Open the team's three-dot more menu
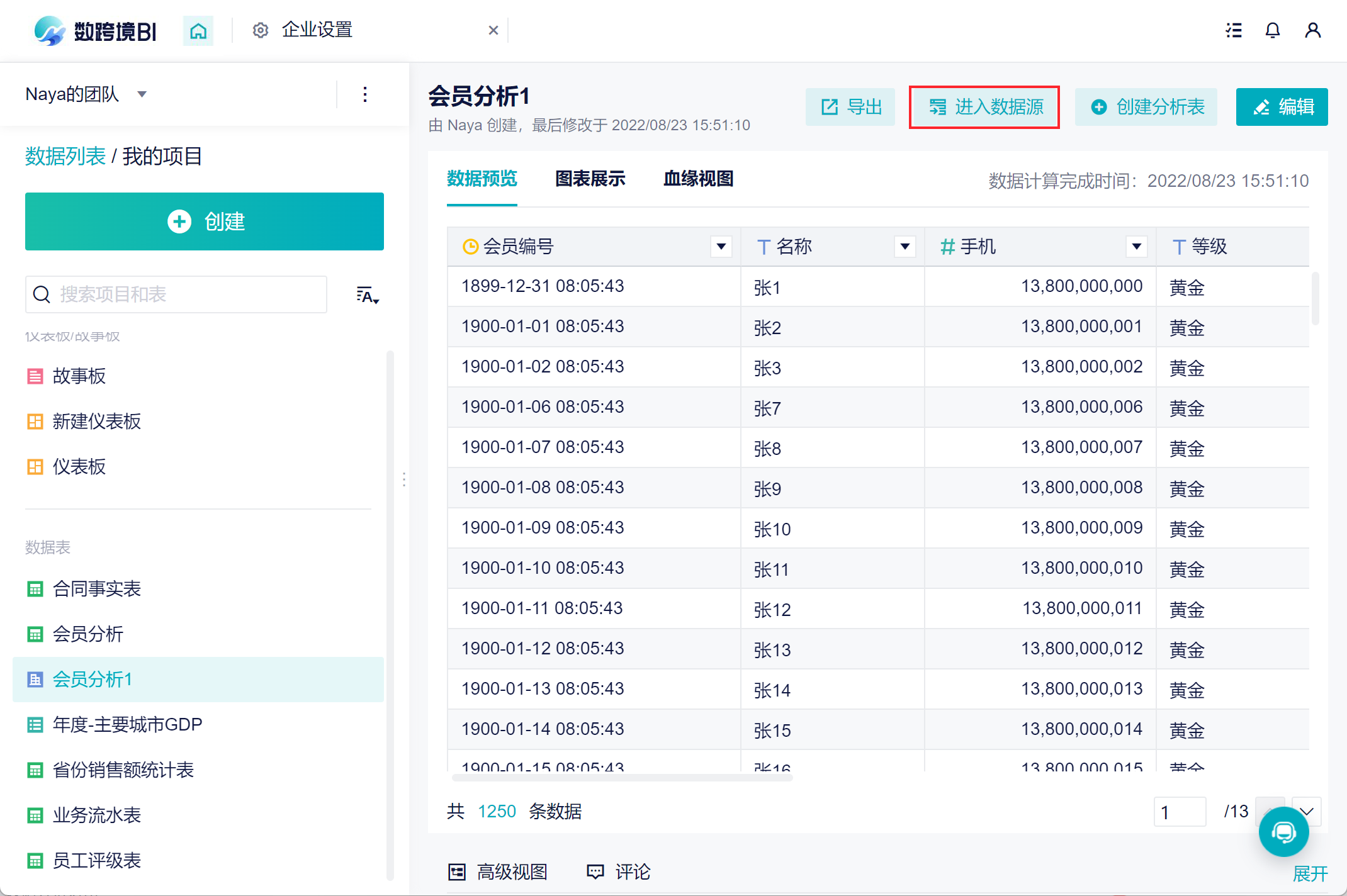1347x896 pixels. point(365,94)
